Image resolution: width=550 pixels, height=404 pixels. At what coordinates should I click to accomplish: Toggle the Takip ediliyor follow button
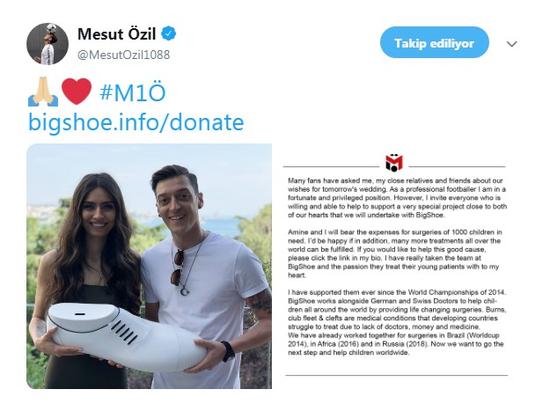tap(434, 42)
